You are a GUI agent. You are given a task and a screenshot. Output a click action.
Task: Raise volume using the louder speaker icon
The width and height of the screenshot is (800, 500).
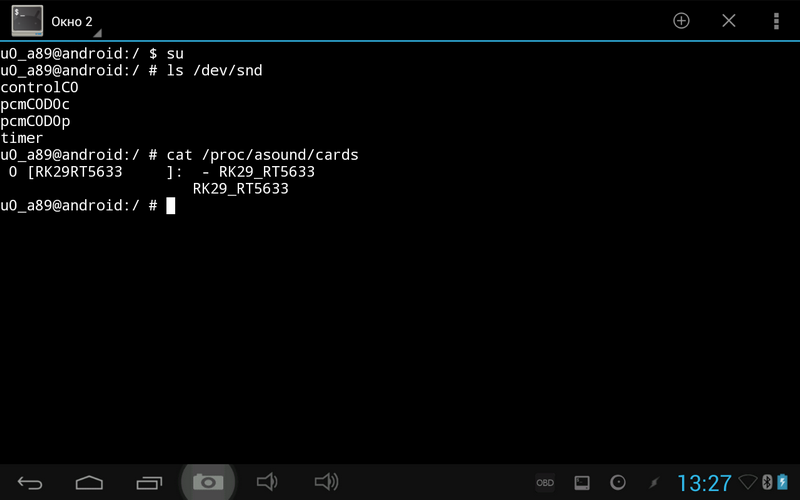pyautogui.click(x=327, y=482)
